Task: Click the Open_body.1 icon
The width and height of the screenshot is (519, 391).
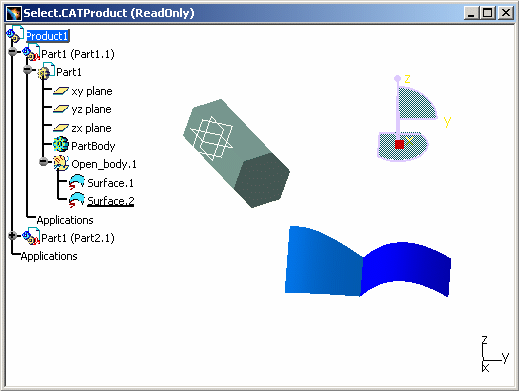Action: pos(61,163)
